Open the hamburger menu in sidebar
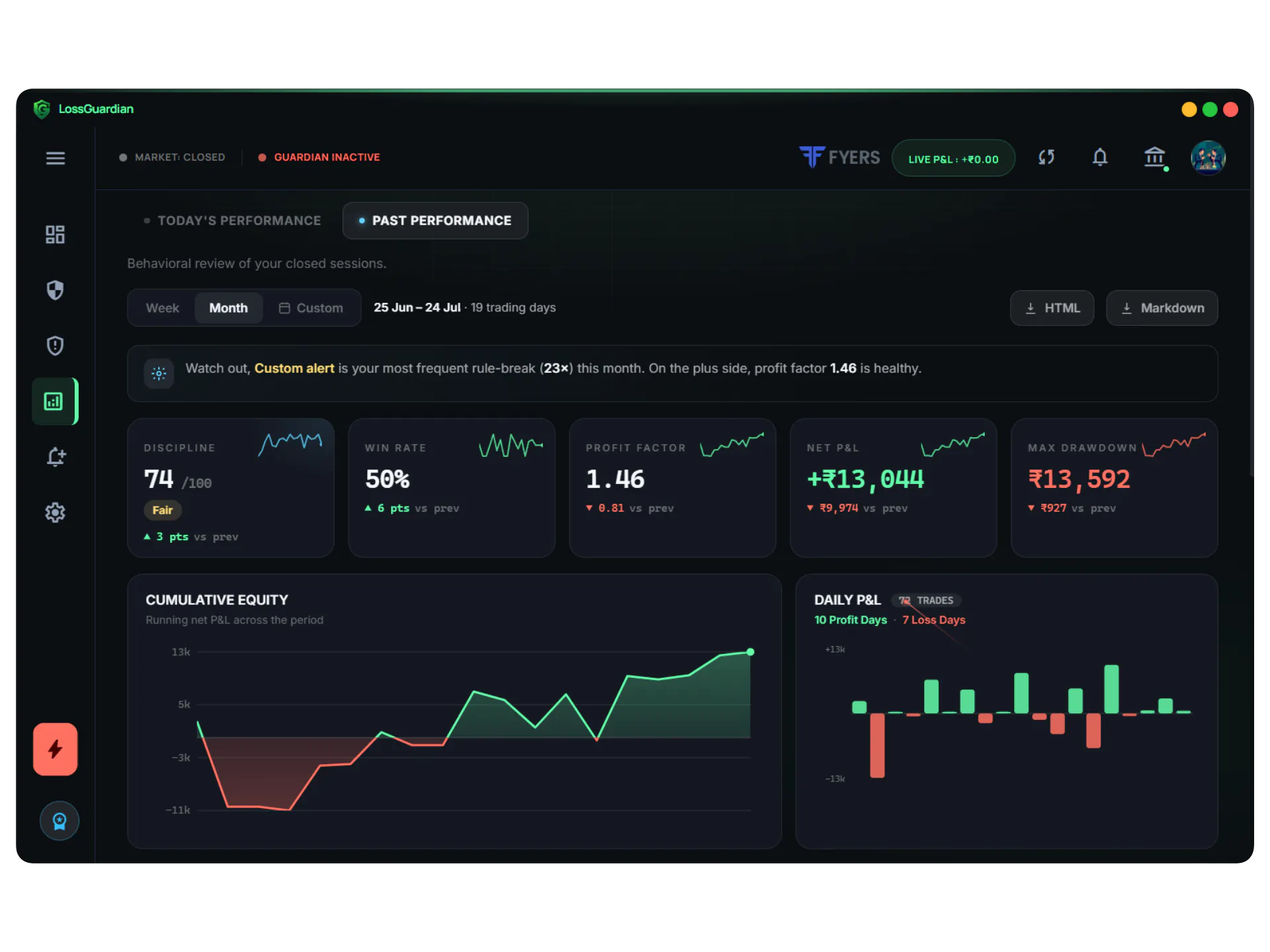The height and width of the screenshot is (952, 1270). tap(56, 158)
